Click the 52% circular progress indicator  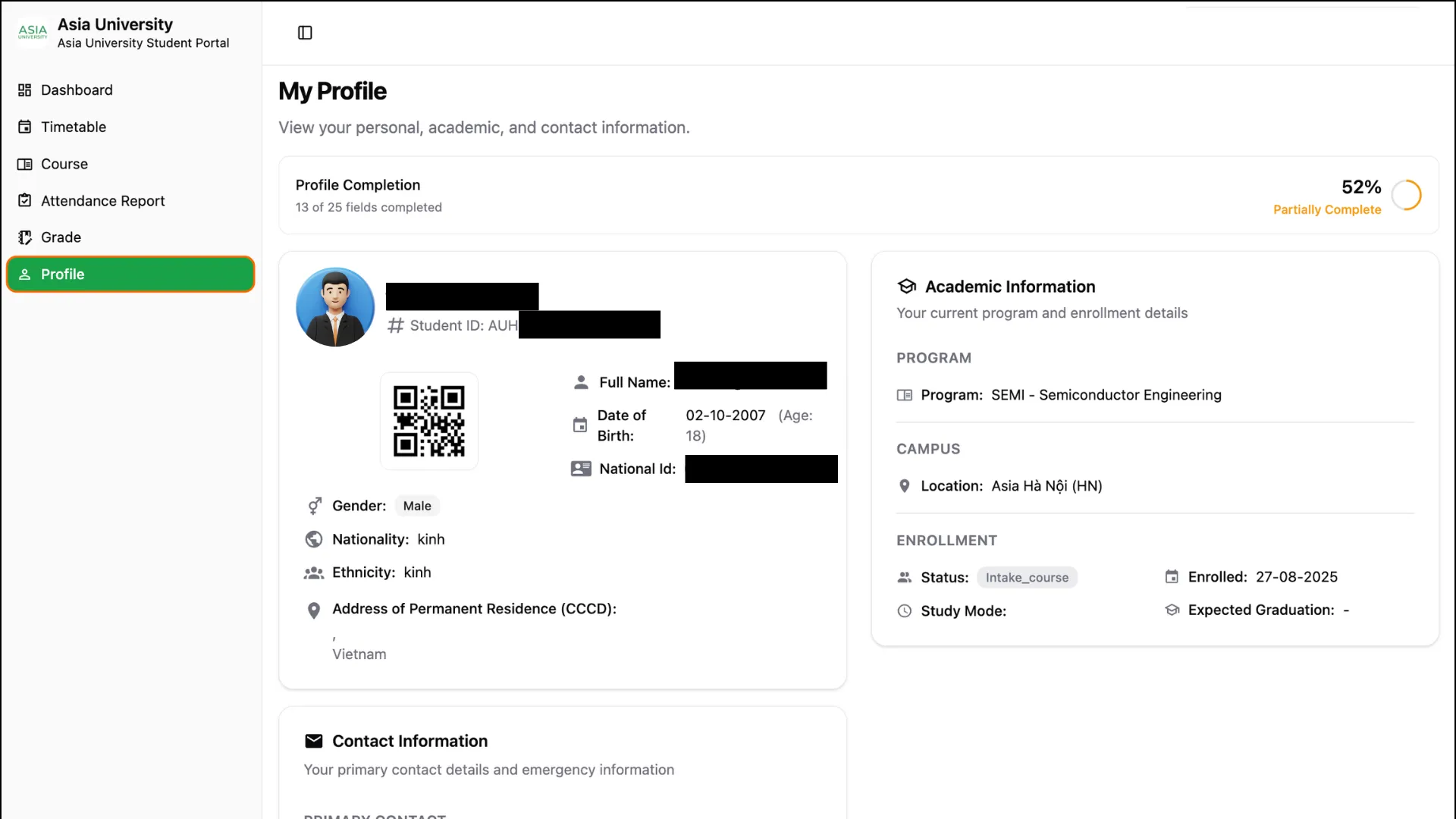click(1408, 195)
